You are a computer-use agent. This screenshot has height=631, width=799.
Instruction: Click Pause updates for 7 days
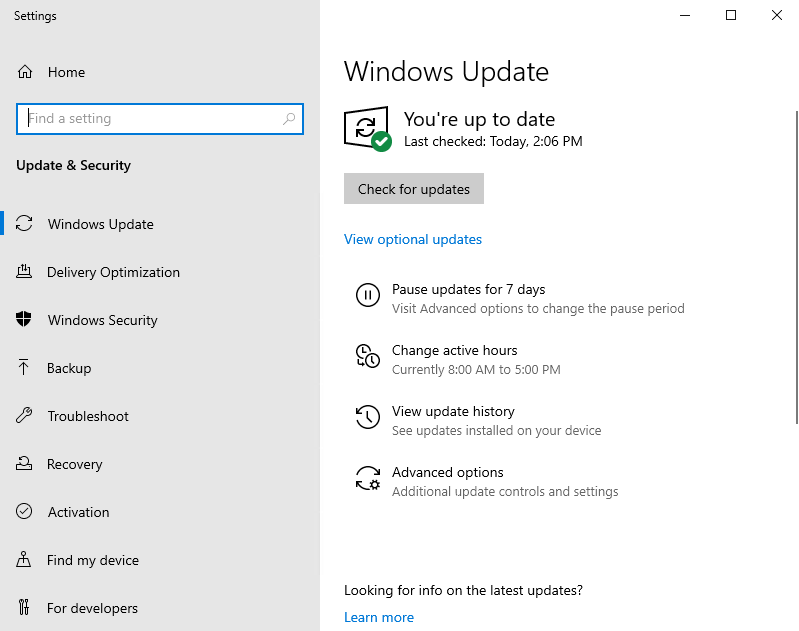(x=468, y=289)
